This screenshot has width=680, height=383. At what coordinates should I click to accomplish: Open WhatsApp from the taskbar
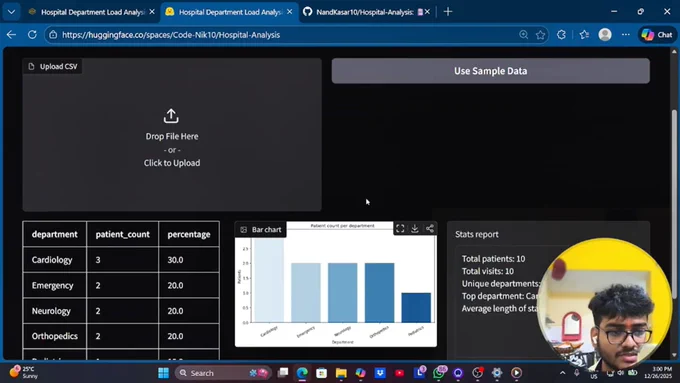pyautogui.click(x=438, y=373)
